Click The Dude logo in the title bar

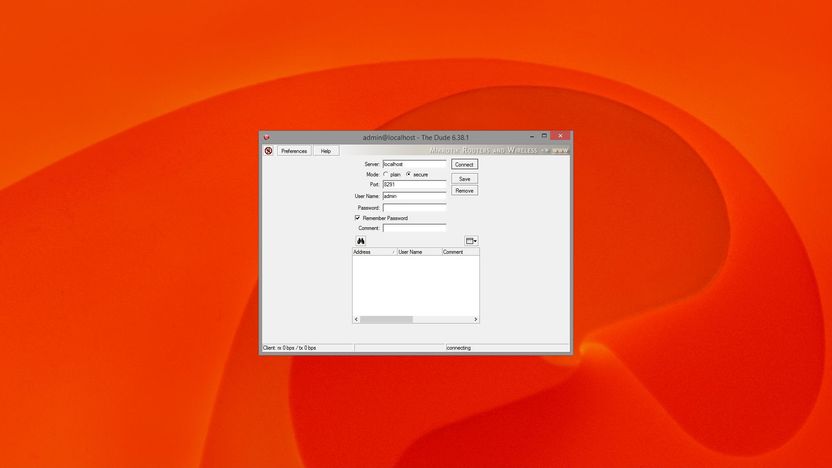coord(266,137)
